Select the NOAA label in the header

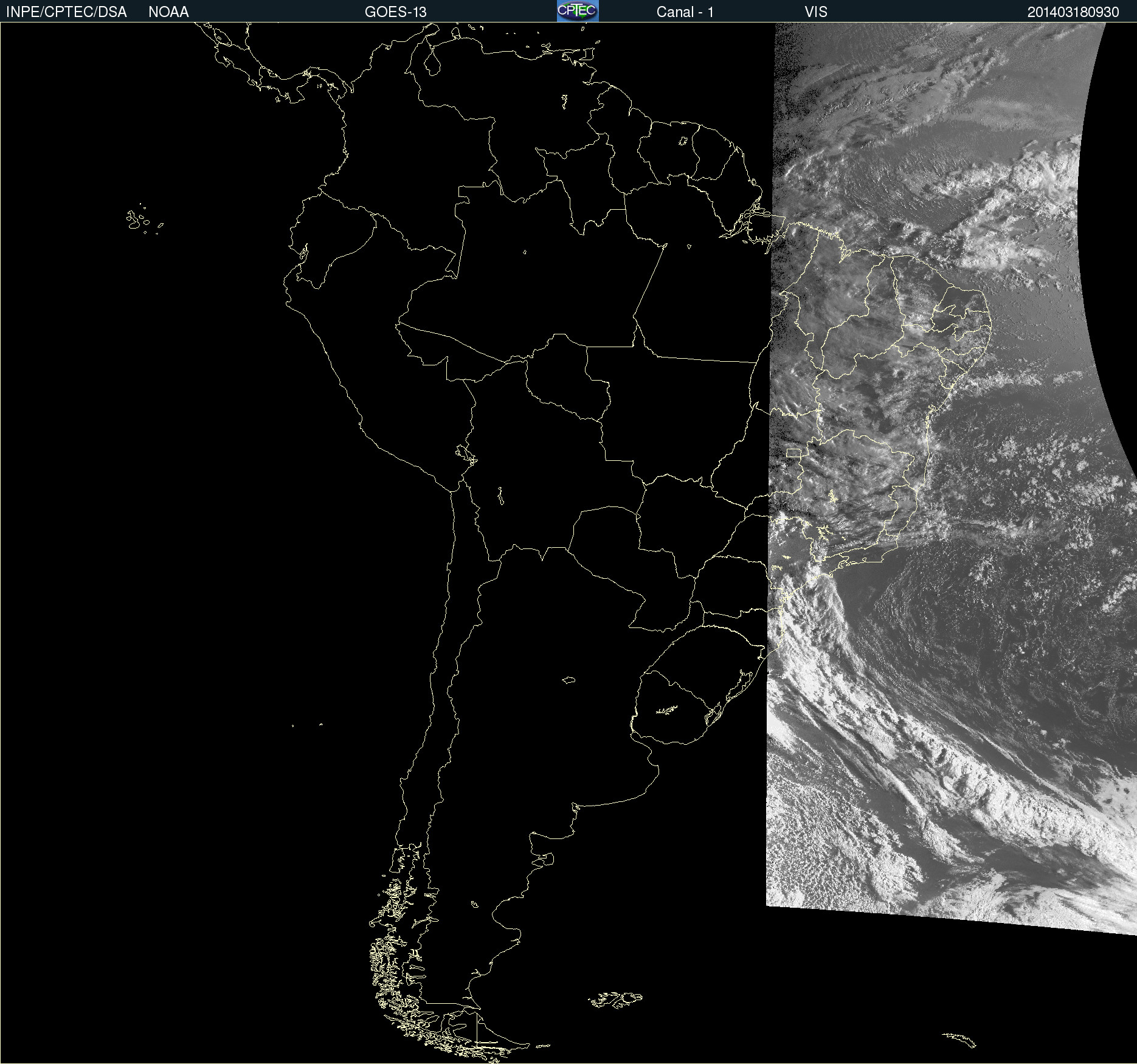click(x=168, y=12)
